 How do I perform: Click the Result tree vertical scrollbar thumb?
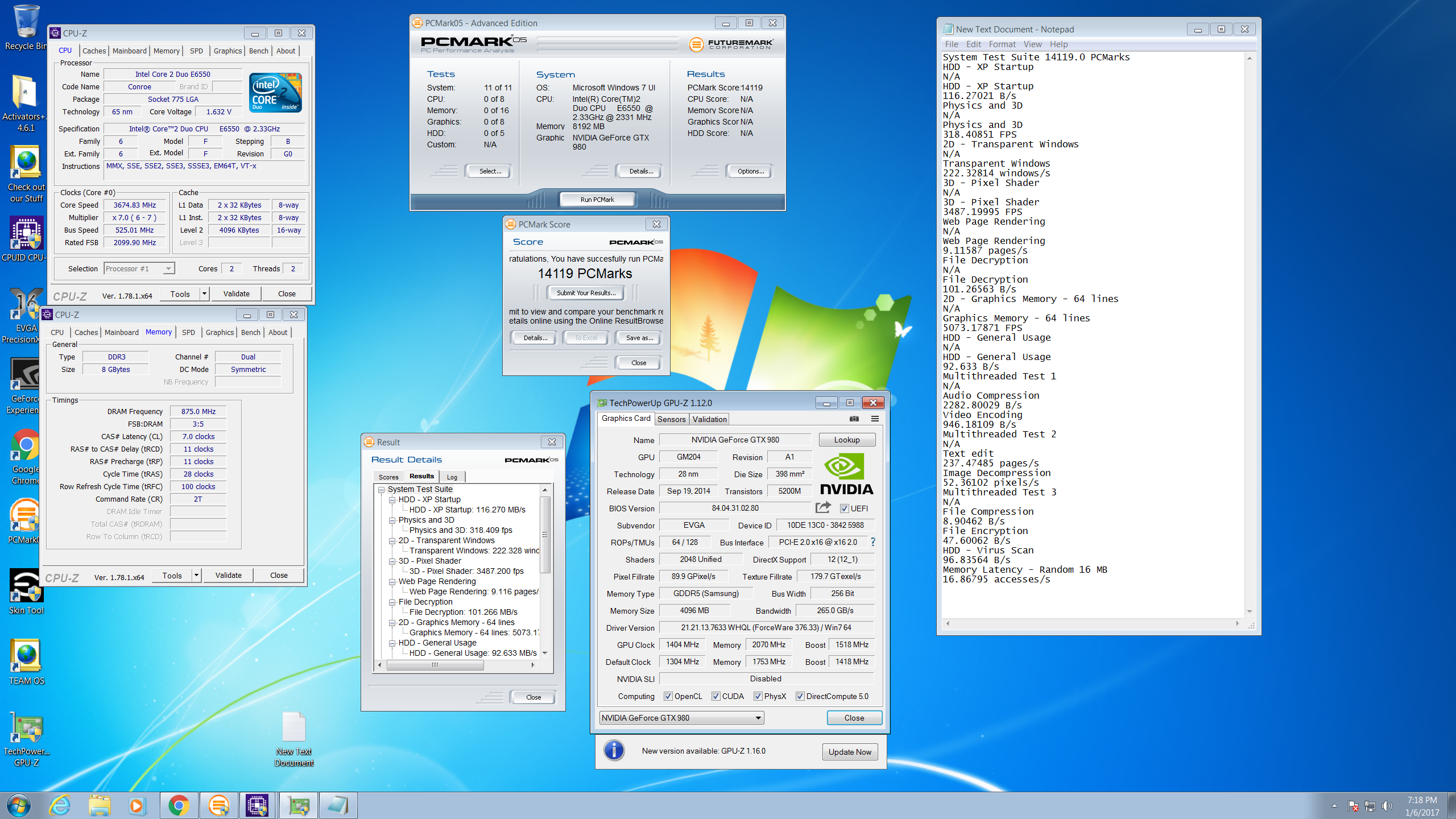click(545, 535)
